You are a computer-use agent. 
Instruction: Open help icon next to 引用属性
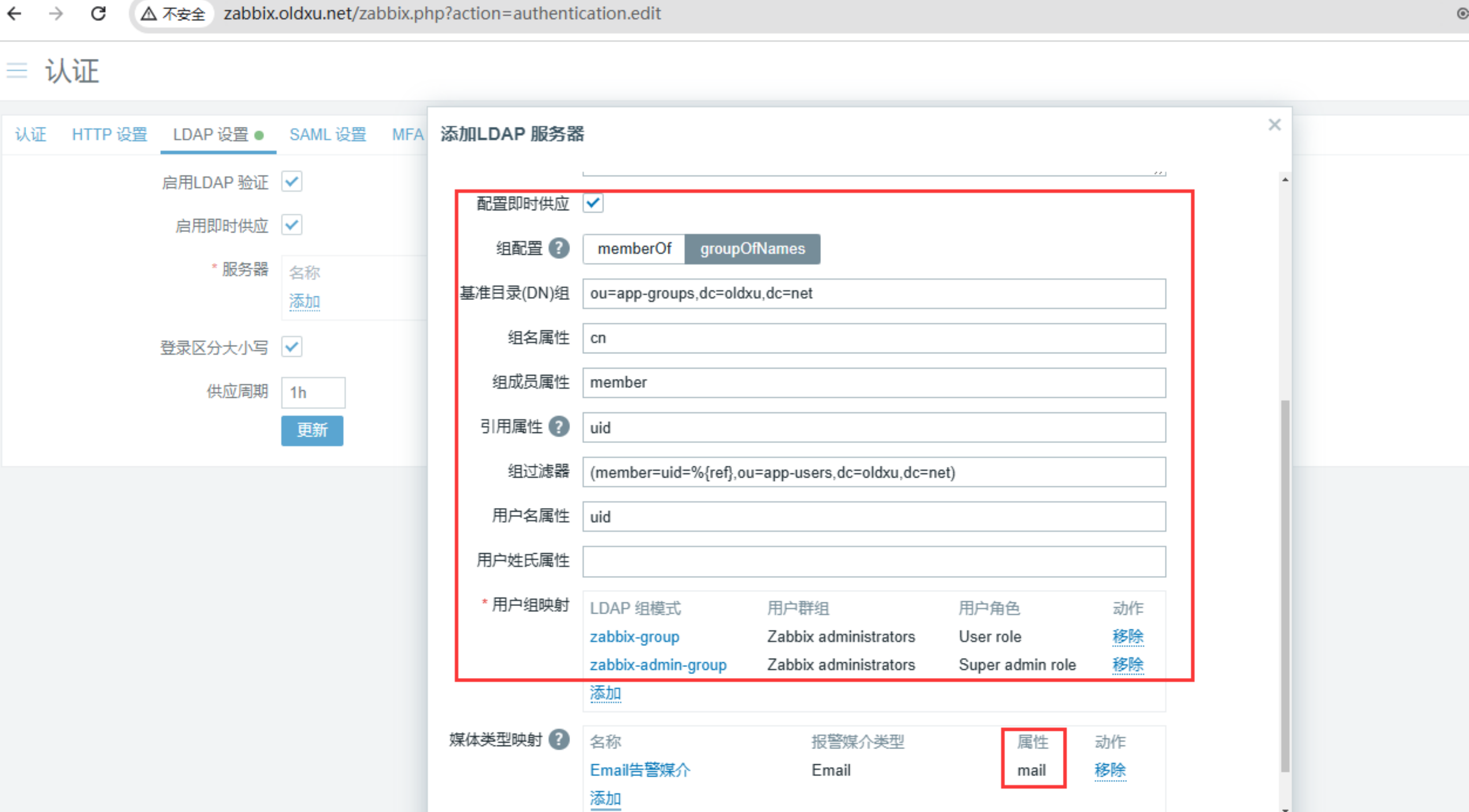click(x=559, y=426)
